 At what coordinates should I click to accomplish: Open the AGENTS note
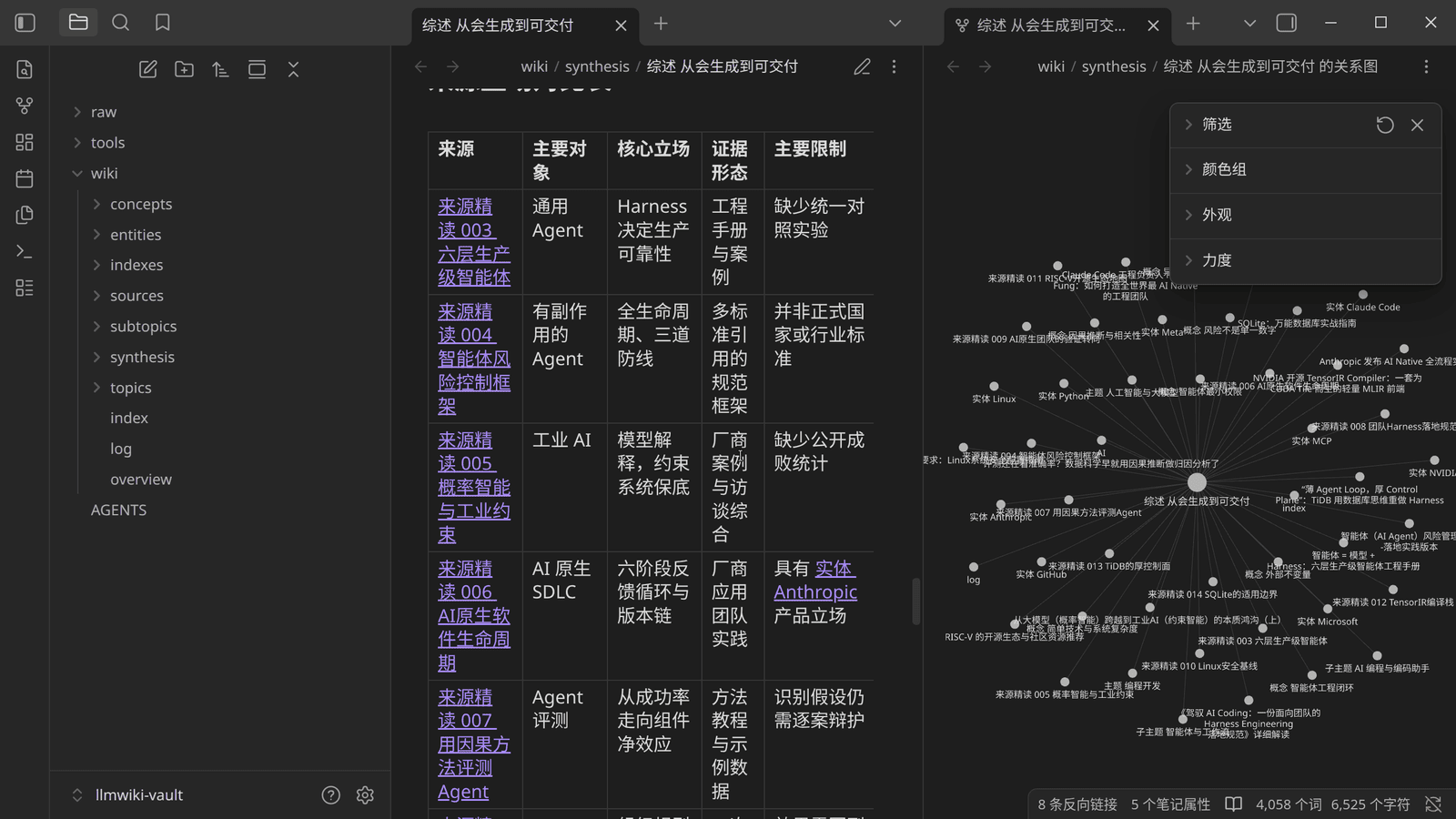118,511
